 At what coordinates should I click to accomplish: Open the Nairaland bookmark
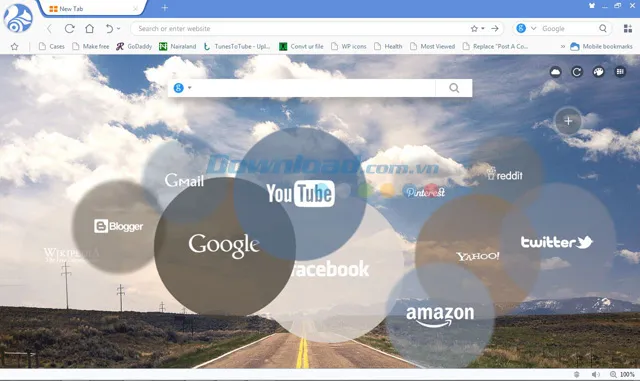[x=178, y=47]
